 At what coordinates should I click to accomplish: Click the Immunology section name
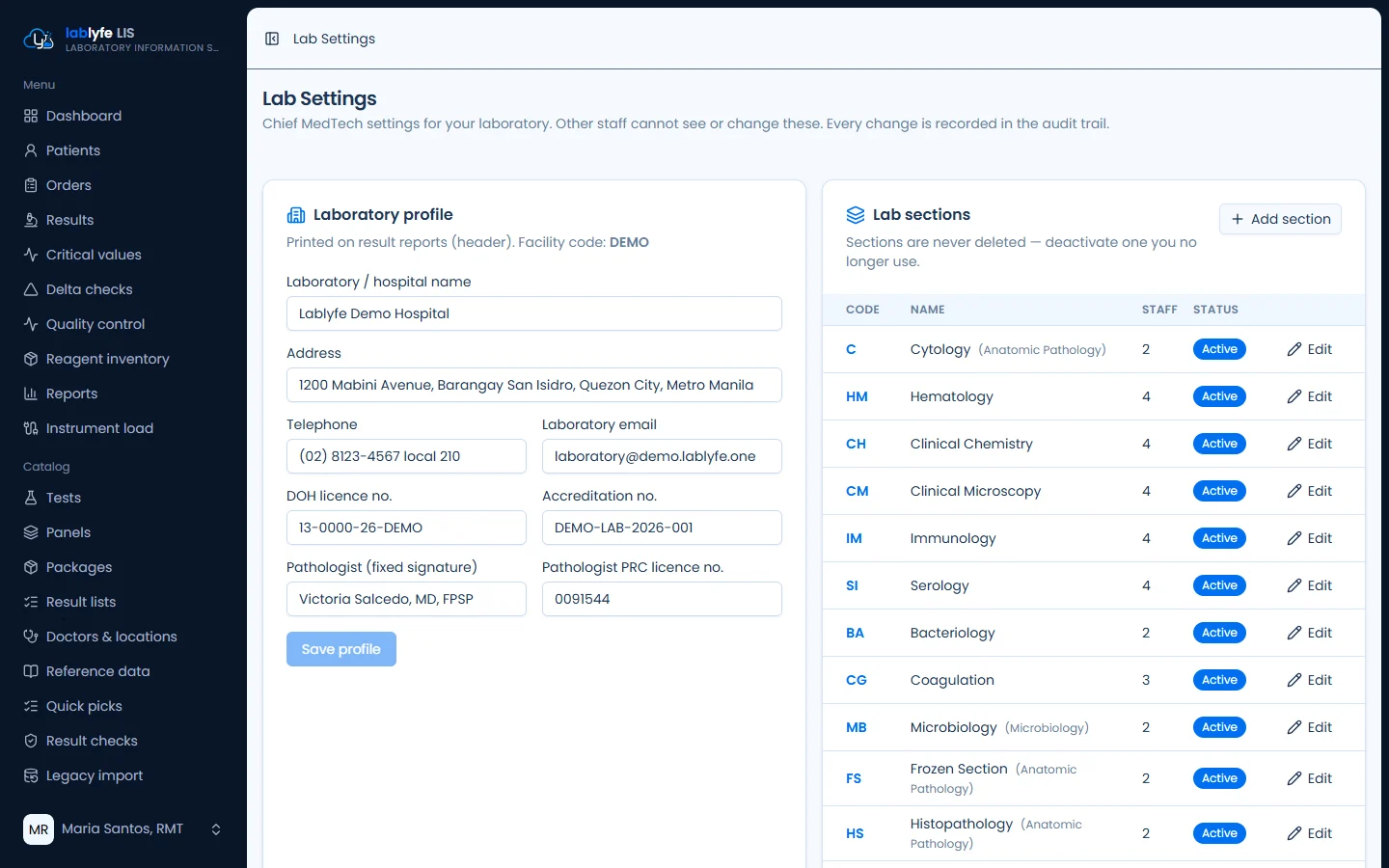click(x=953, y=538)
